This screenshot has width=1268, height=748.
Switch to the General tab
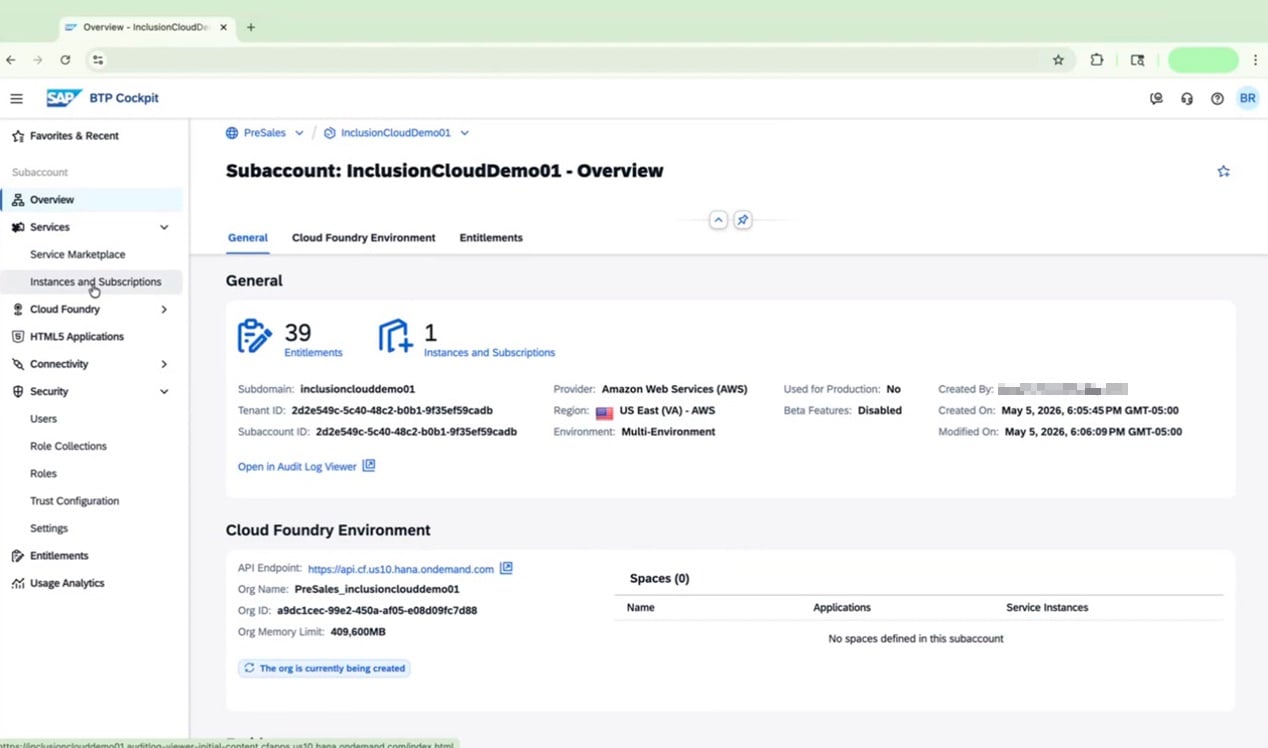[x=248, y=238]
